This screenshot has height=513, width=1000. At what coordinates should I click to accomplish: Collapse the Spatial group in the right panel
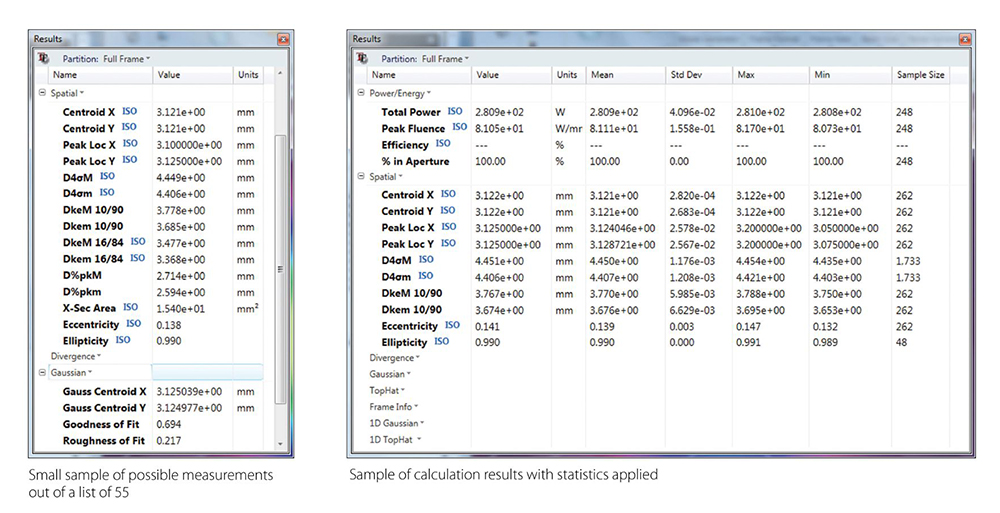pos(361,177)
